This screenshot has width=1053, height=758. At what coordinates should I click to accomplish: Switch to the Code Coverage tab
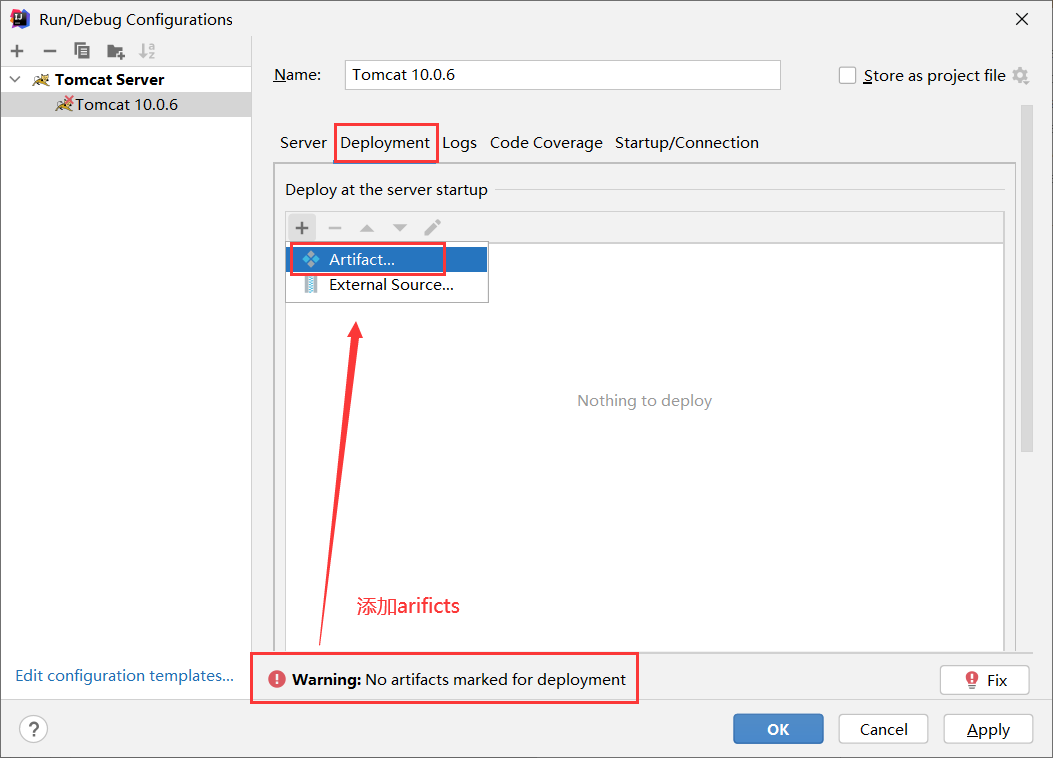point(546,143)
